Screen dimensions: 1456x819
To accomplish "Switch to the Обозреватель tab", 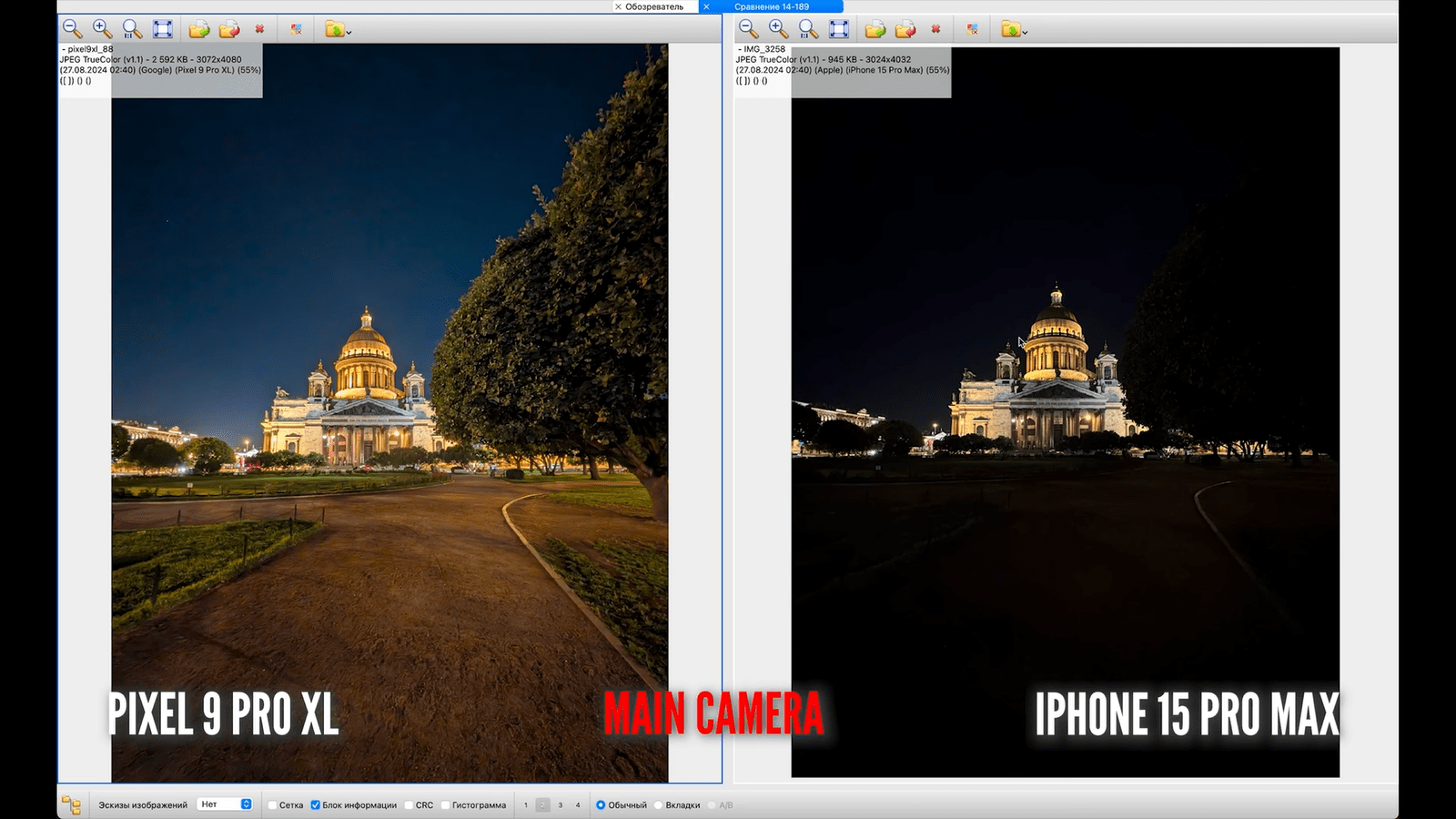I will click(654, 6).
